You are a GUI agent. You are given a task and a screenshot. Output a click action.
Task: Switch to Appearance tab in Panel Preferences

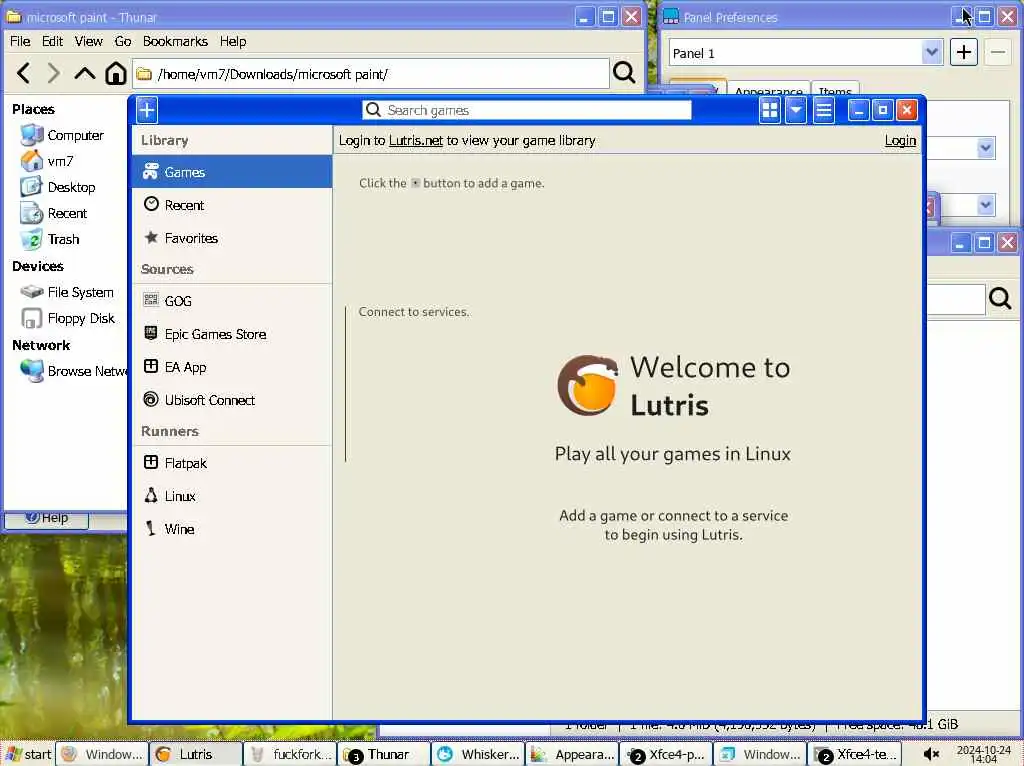click(x=768, y=90)
